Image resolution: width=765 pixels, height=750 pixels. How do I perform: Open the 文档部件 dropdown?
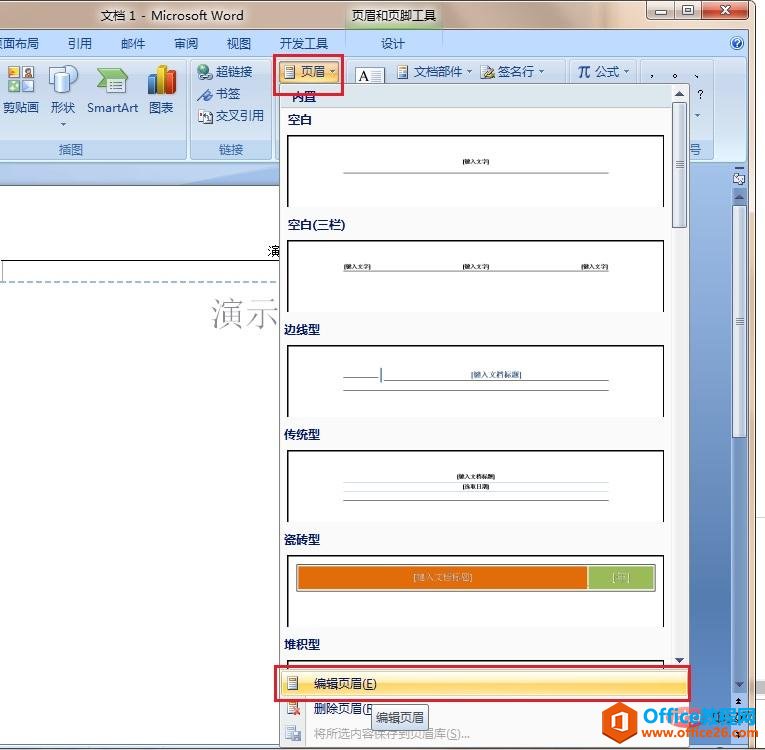434,72
